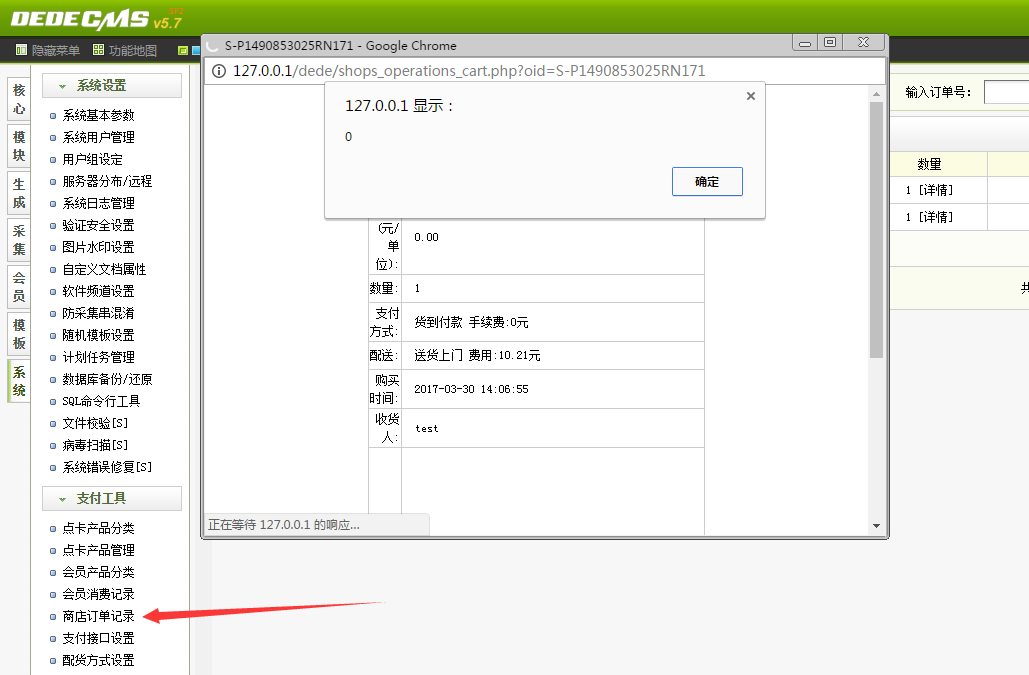Open the first 模块 vertical tab
Viewport: 1029px width, 675px height.
click(19, 146)
